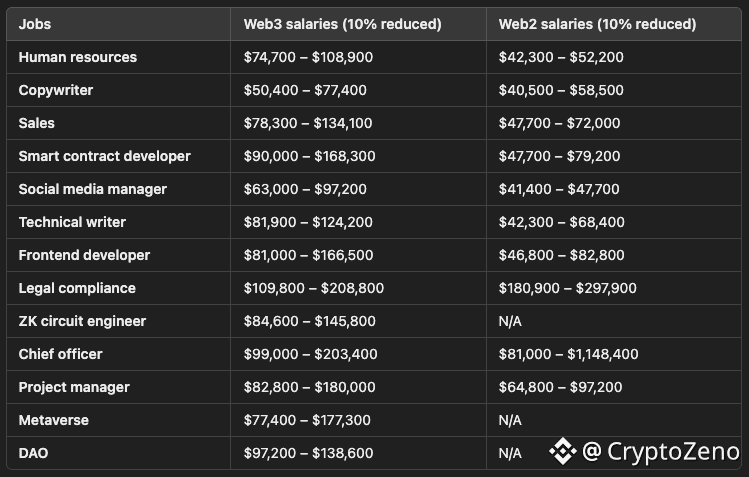Select Frontend developer Web3 salary range
This screenshot has width=749, height=477.
tap(309, 255)
